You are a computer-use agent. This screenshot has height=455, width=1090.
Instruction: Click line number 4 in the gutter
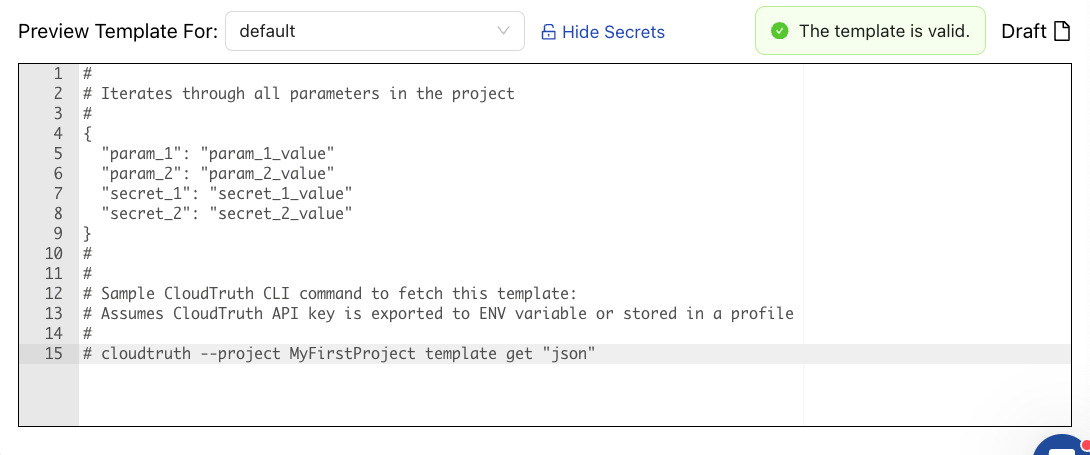(x=58, y=133)
